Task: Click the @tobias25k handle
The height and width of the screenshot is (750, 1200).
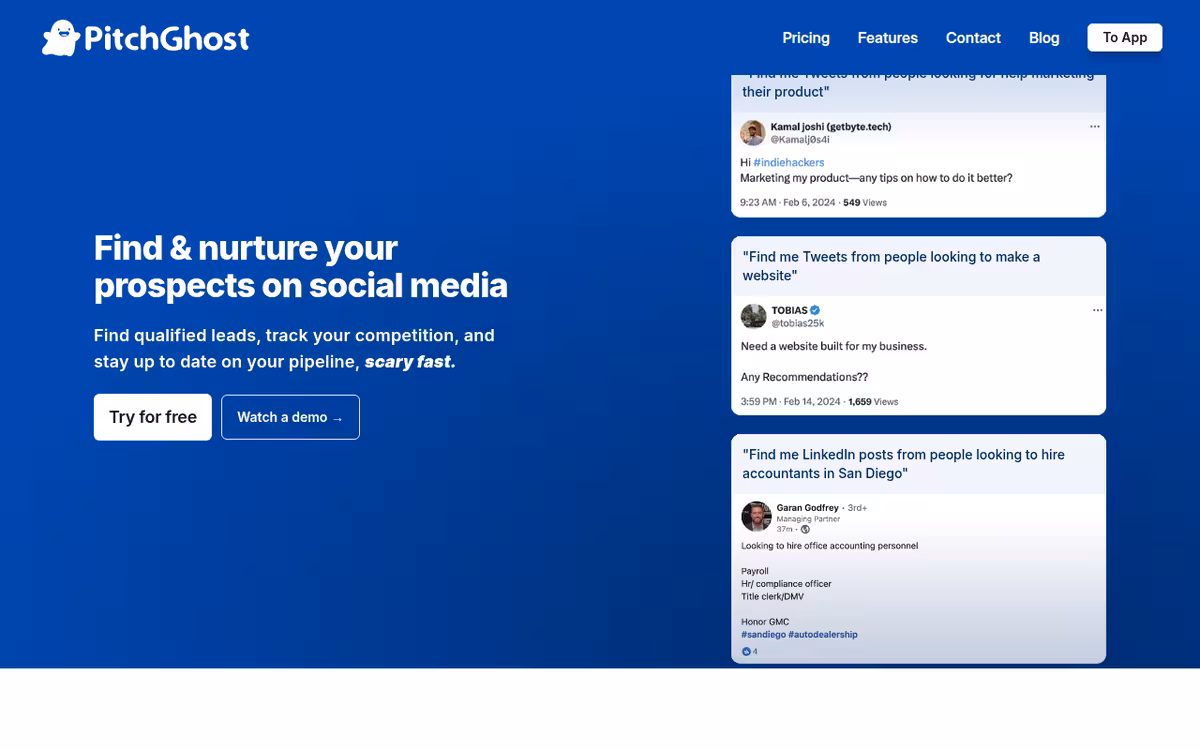Action: coord(797,323)
